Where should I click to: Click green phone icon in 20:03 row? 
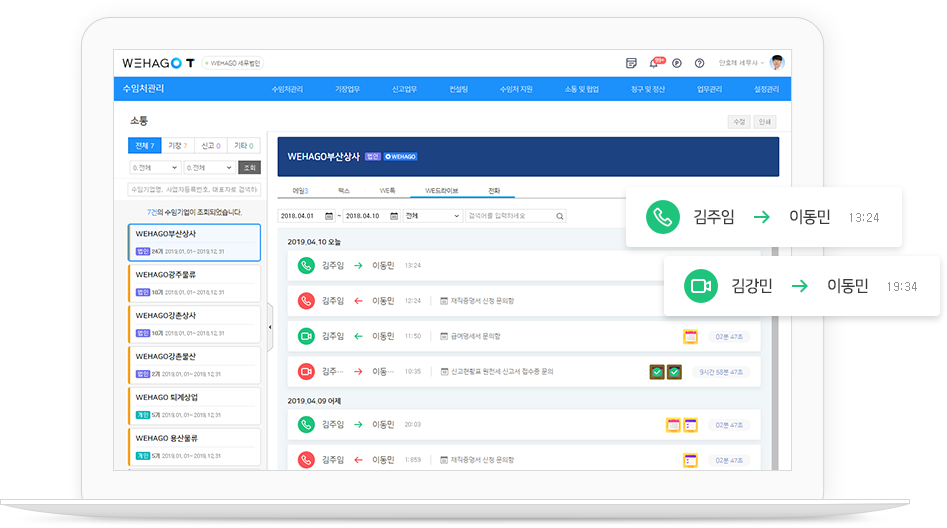306,424
